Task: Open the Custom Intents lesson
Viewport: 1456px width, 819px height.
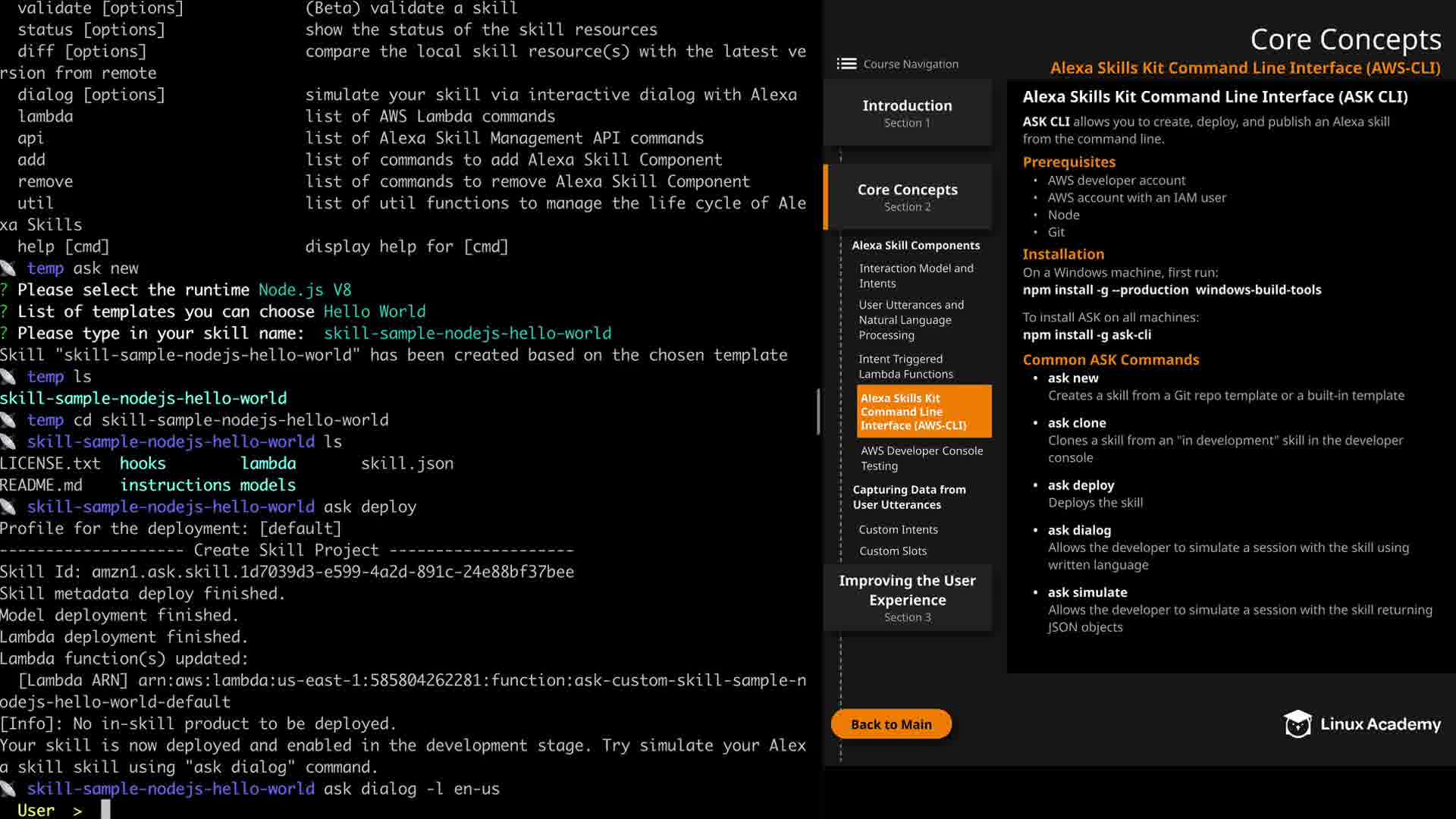Action: tap(898, 529)
